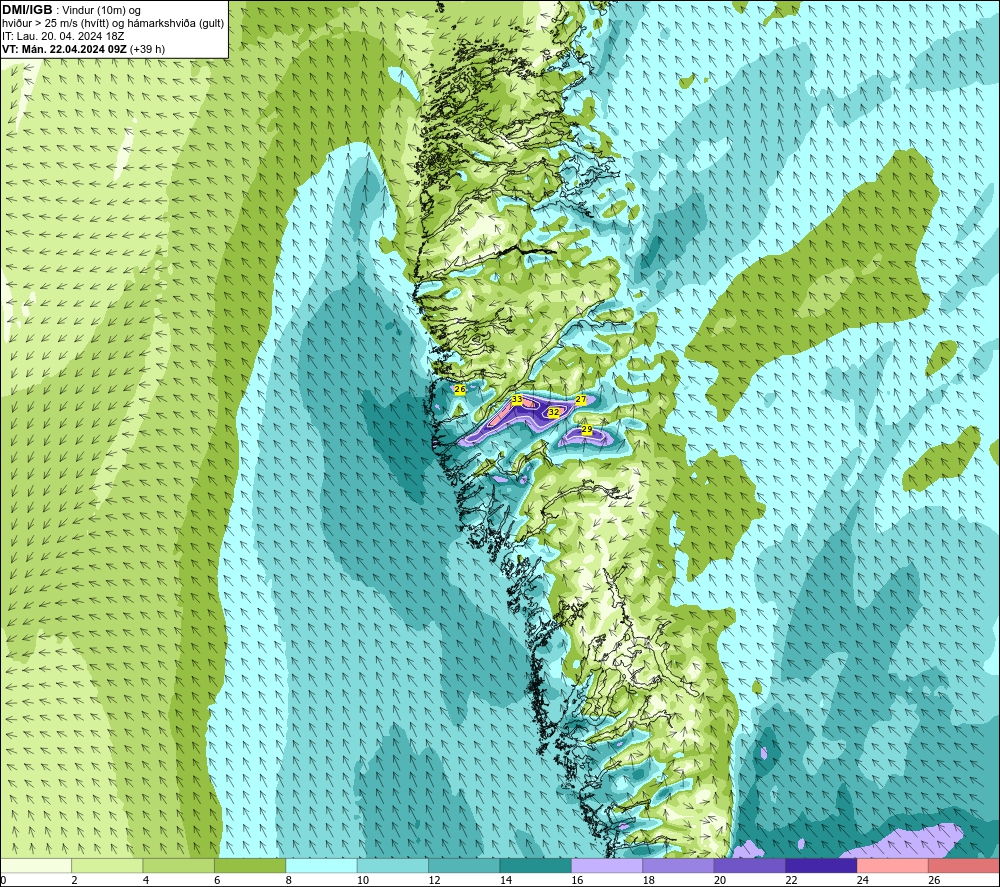The height and width of the screenshot is (887, 1000).
Task: Pick the 10–12 m/s turquoise scale swatch
Action: pos(393,865)
